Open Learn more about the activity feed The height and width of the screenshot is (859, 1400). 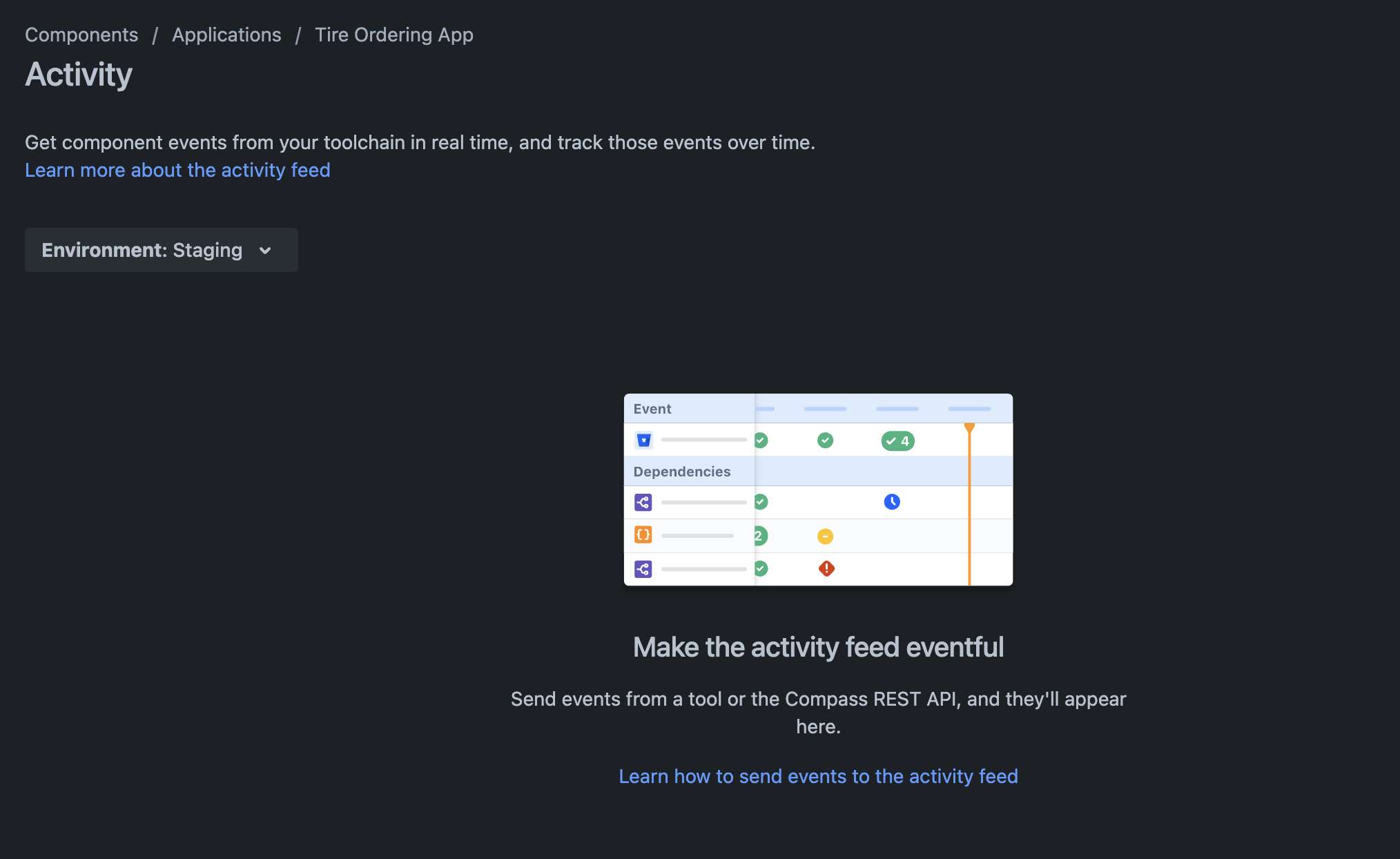point(177,170)
